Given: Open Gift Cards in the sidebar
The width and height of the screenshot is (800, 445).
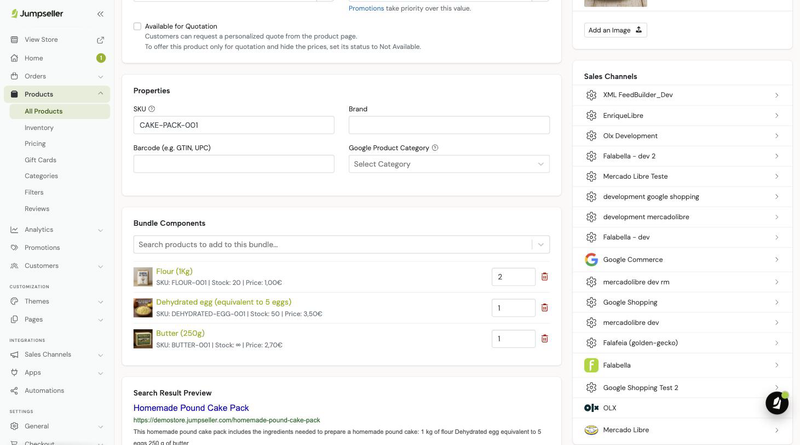Looking at the screenshot, I should pyautogui.click(x=40, y=160).
